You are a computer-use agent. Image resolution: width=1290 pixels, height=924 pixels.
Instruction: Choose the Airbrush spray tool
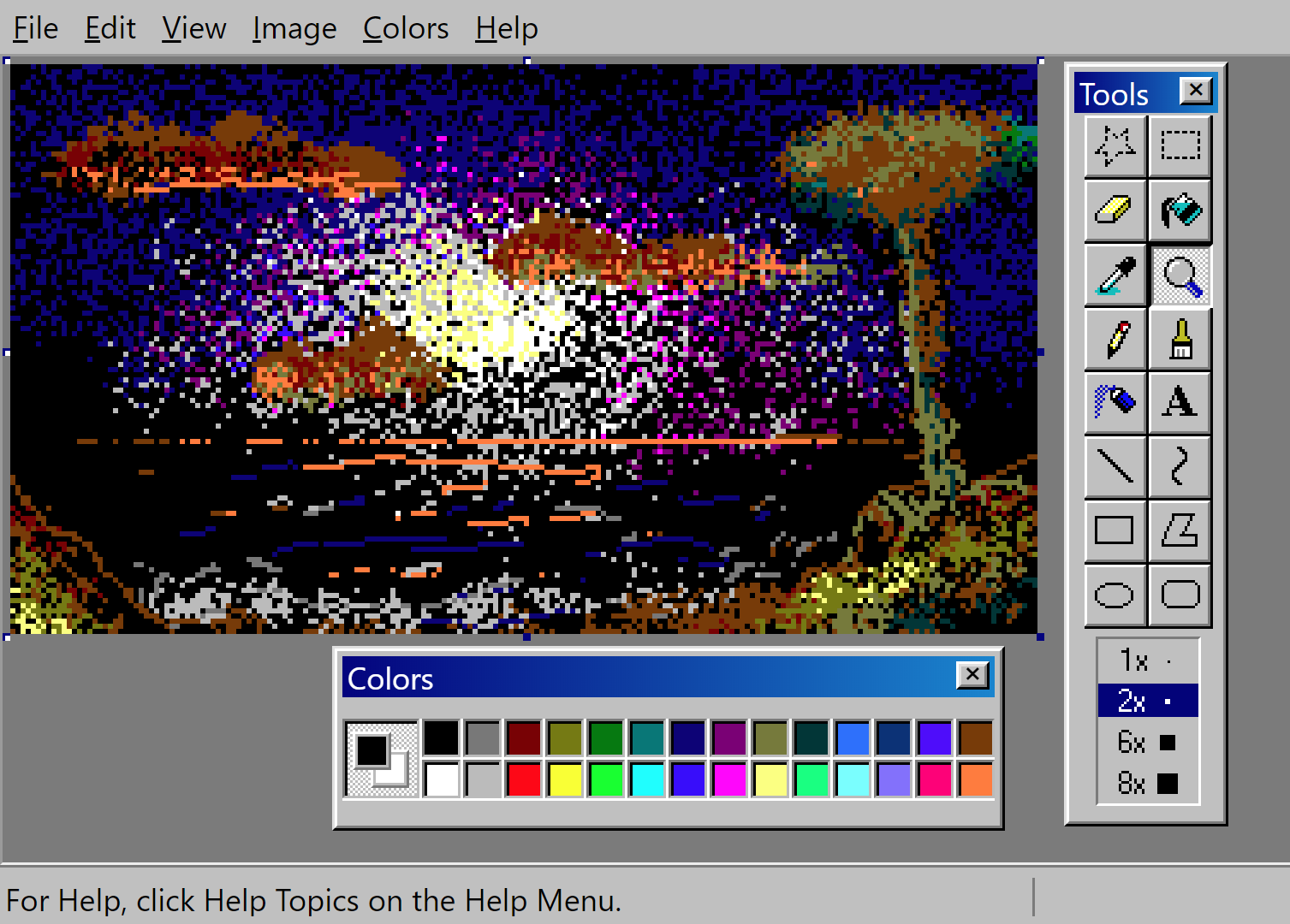pyautogui.click(x=1115, y=402)
